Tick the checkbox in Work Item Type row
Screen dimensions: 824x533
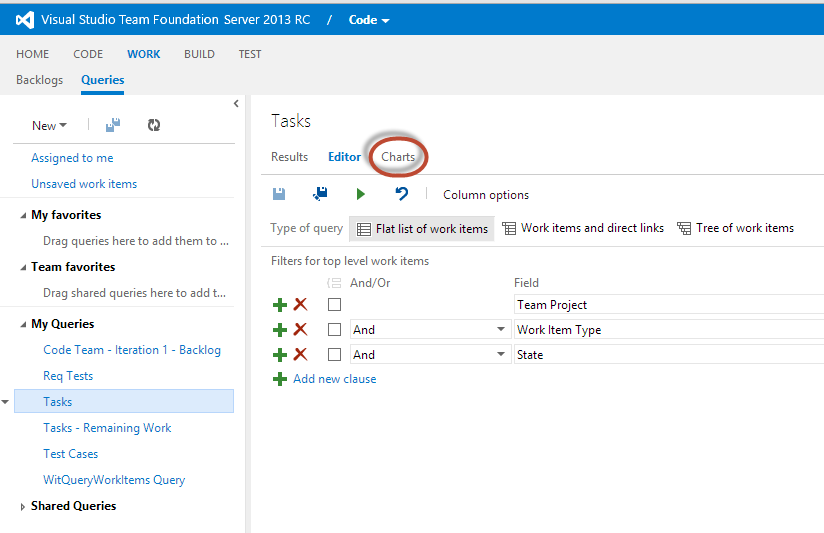coord(334,330)
